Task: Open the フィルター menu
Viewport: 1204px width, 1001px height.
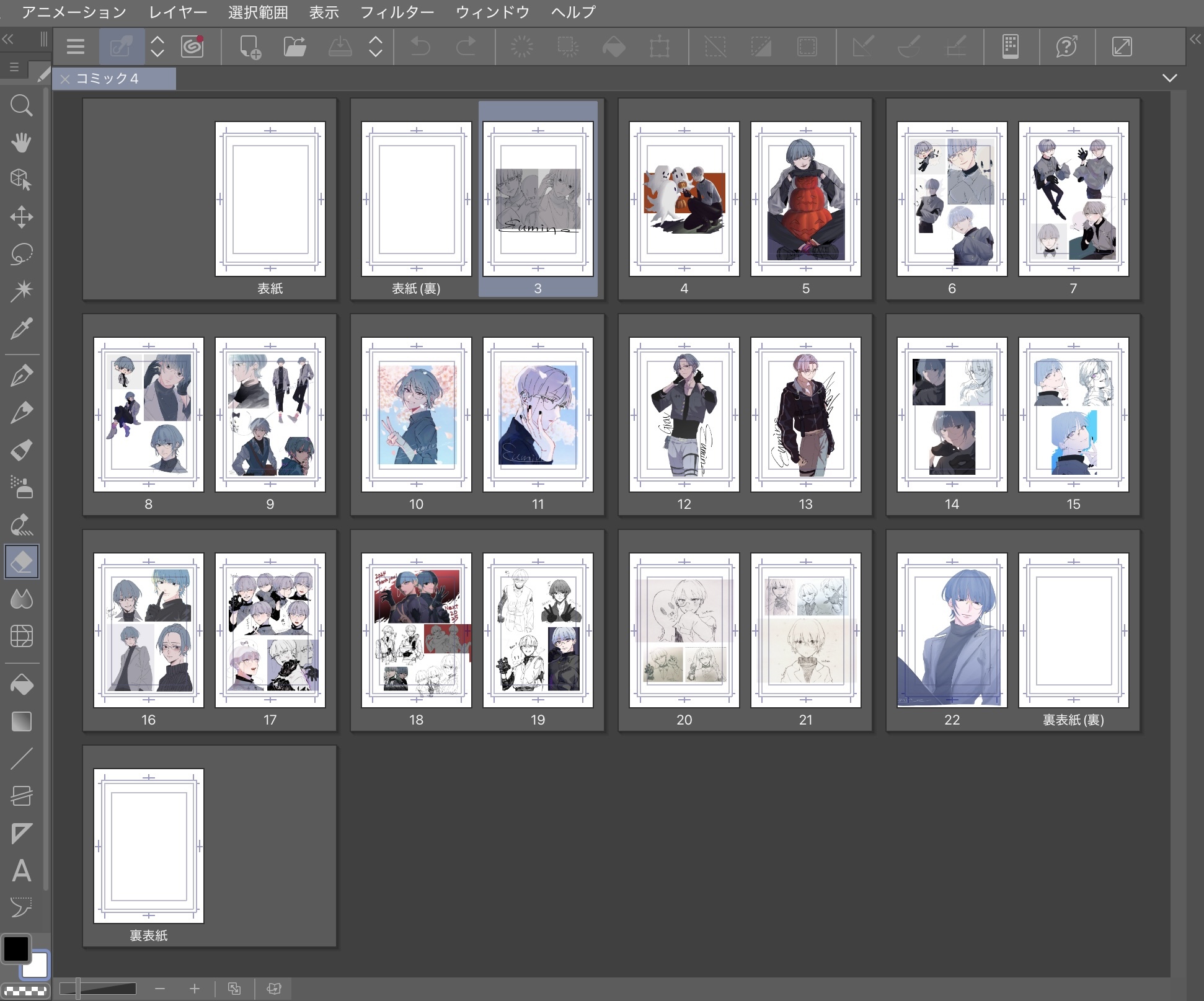Action: 397,12
